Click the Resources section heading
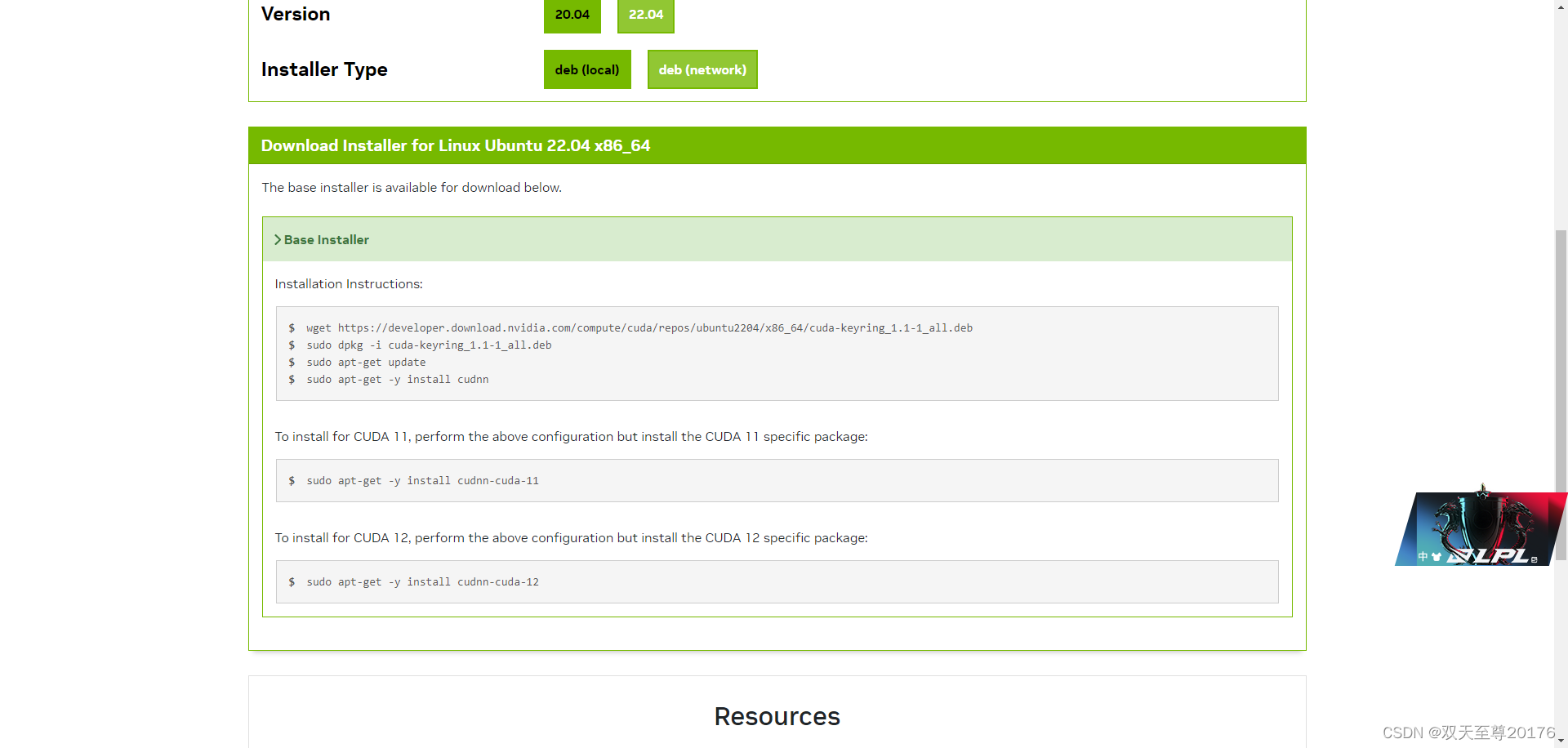Viewport: 1568px width, 748px height. coord(777,716)
